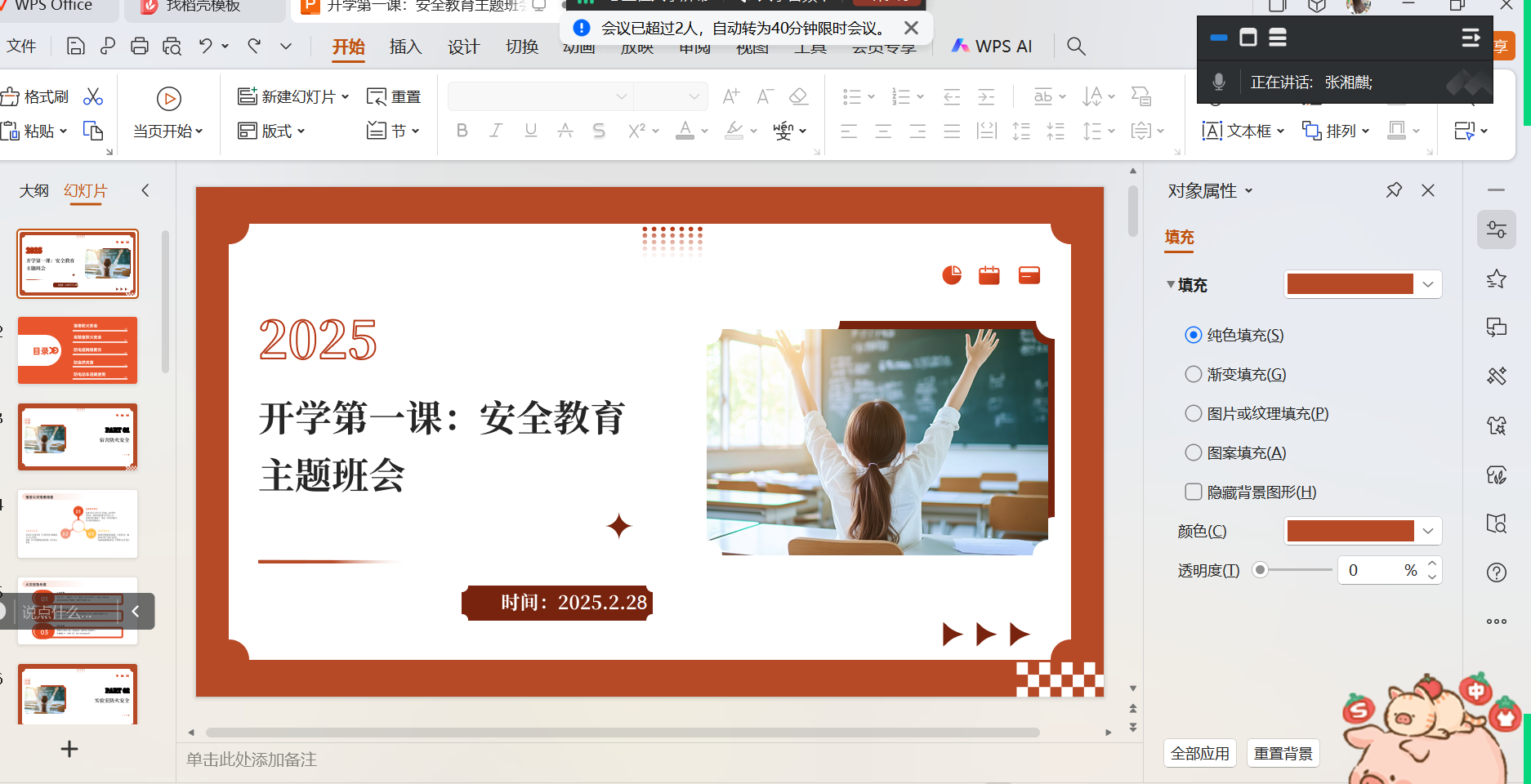Start slideshow from current slide play icon
Image resolution: width=1531 pixels, height=784 pixels.
tap(168, 99)
